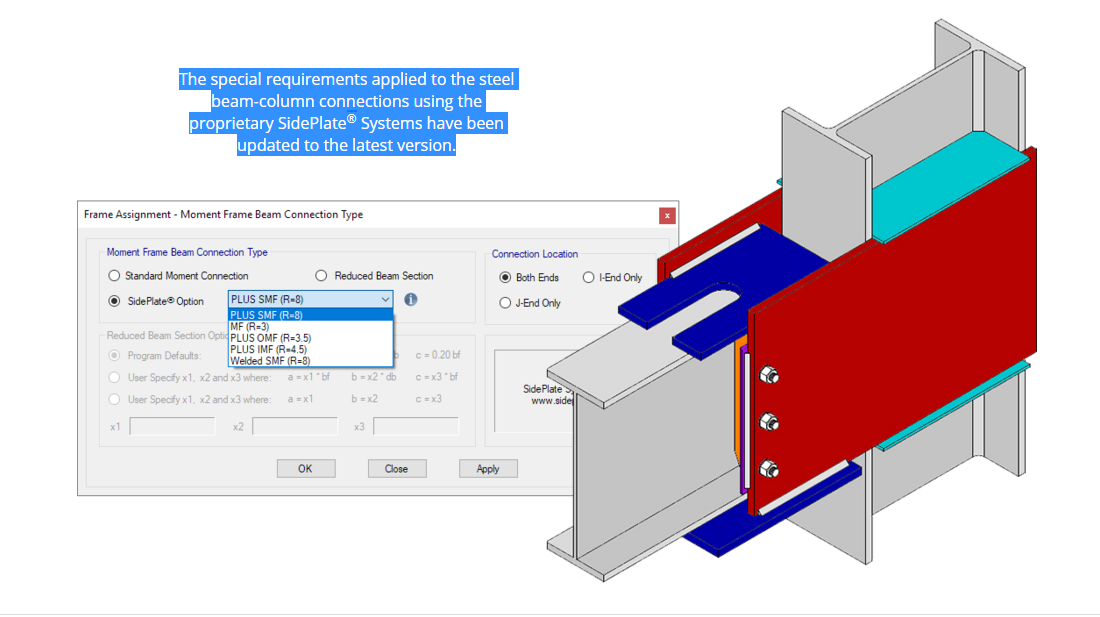Click the 'b = x2 * db' formula text
The width and height of the screenshot is (1100, 617).
tap(374, 377)
